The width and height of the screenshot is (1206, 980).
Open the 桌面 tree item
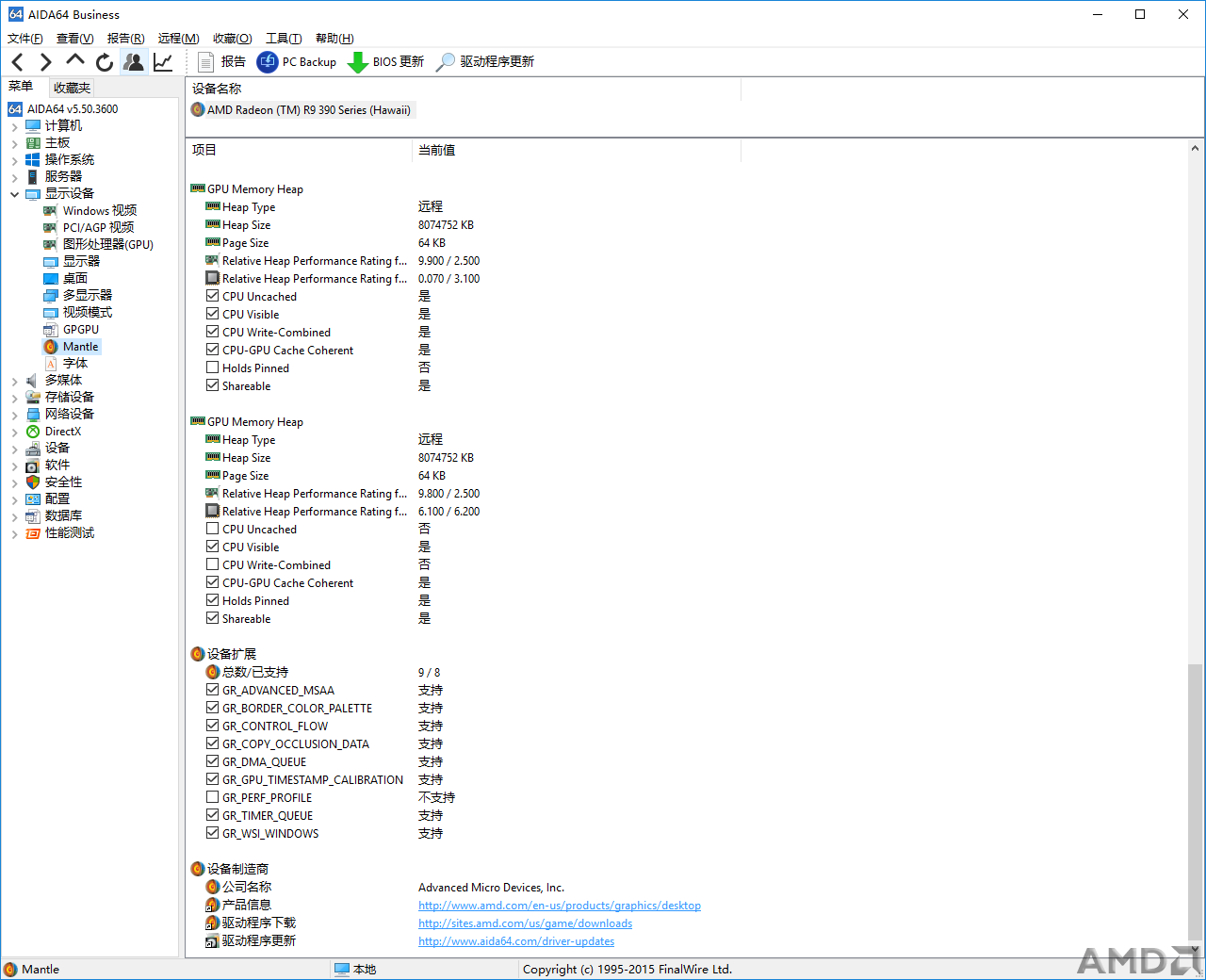tap(74, 278)
